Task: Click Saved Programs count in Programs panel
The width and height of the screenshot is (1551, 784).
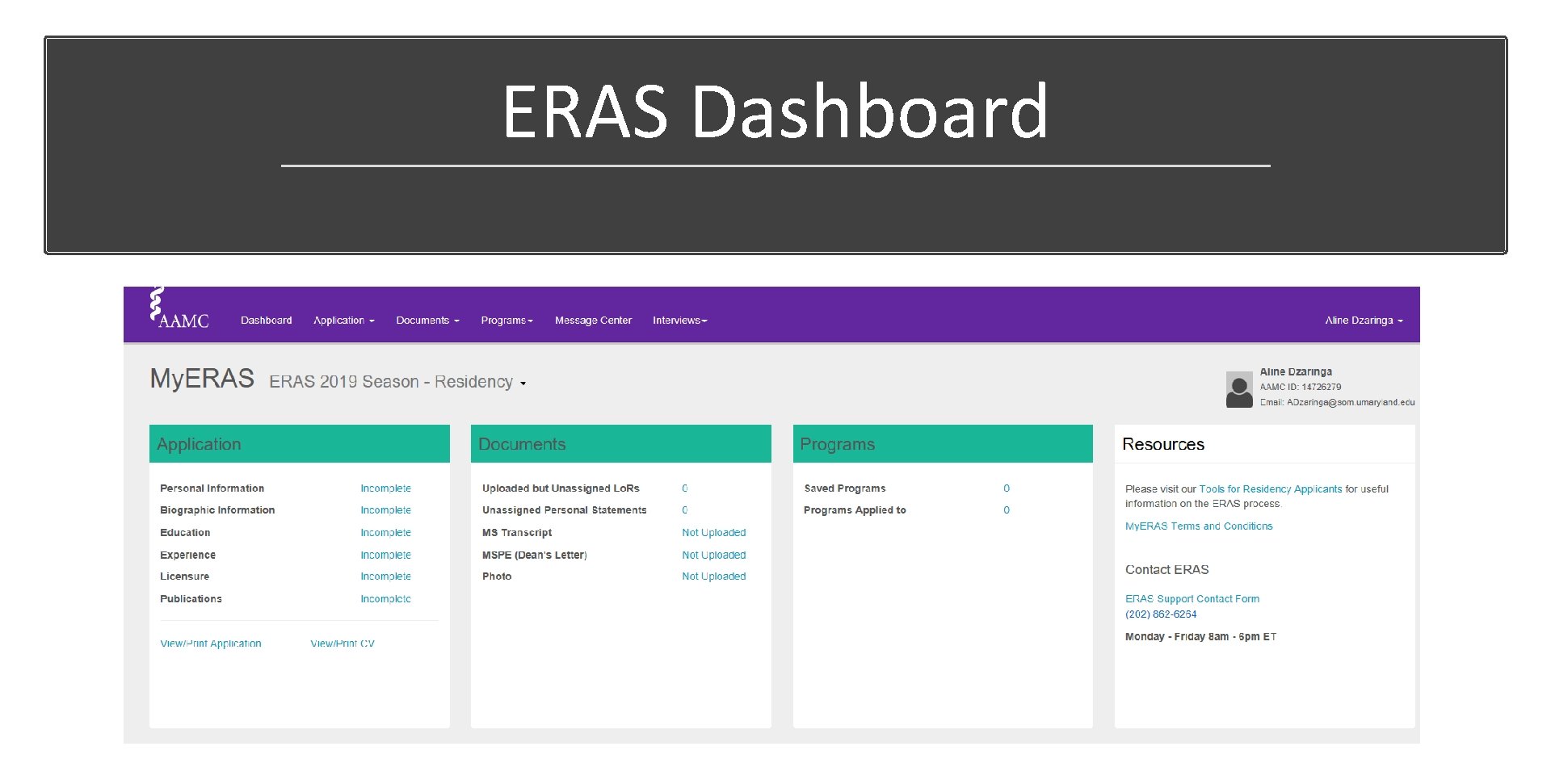Action: coord(845,488)
